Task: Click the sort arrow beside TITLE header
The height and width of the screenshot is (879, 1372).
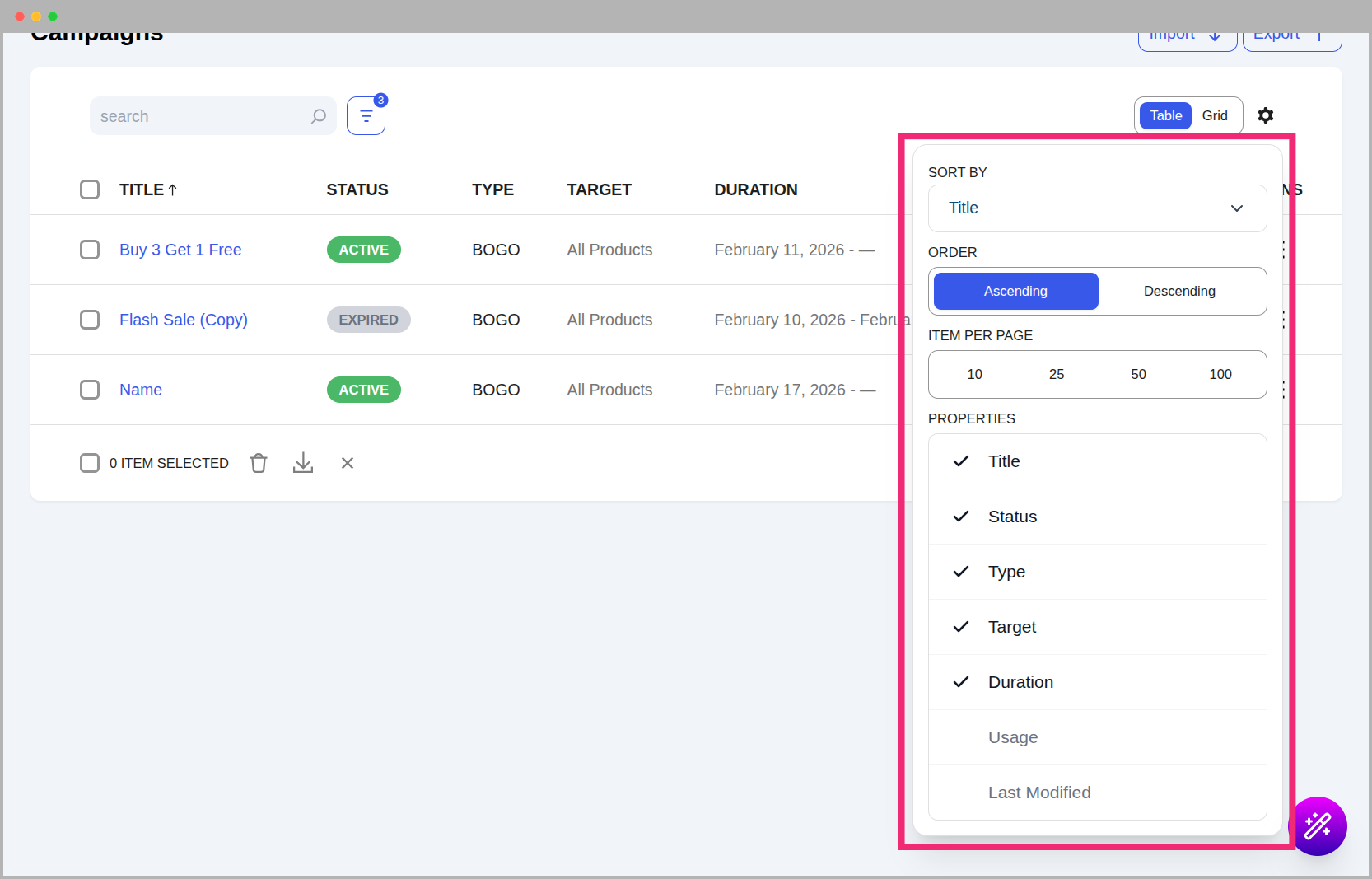Action: click(x=173, y=190)
